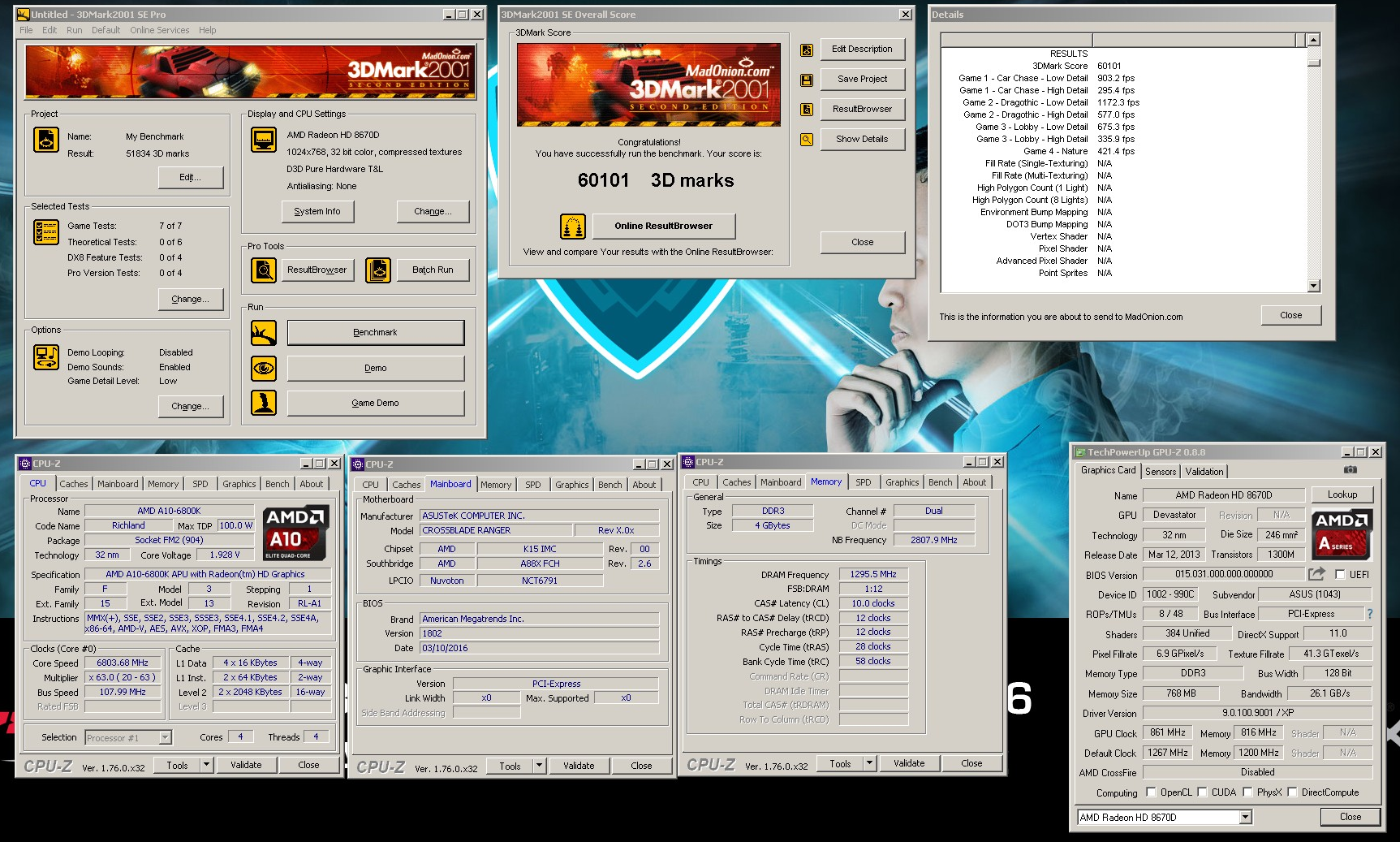The height and width of the screenshot is (842, 1400).
Task: Click the Core Speed 6803.68 MHz field
Action: pos(123,663)
